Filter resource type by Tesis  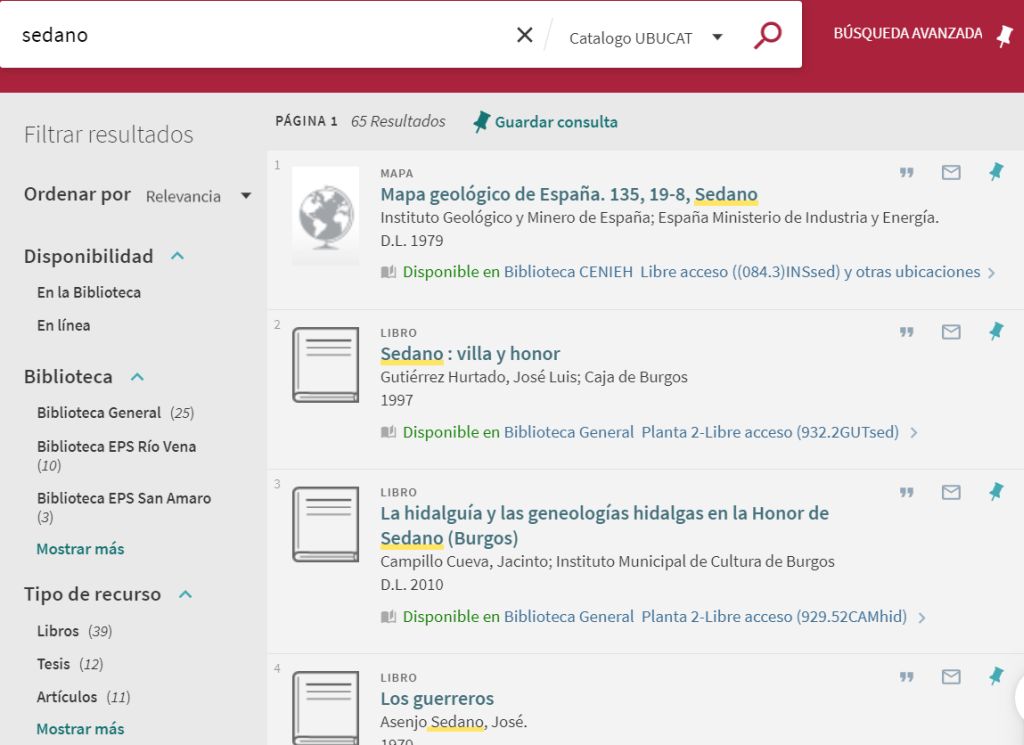(70, 664)
